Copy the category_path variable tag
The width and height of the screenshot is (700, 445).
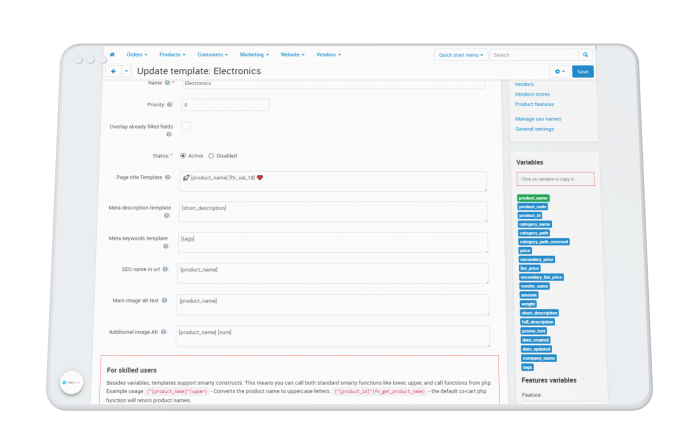pyautogui.click(x=534, y=233)
